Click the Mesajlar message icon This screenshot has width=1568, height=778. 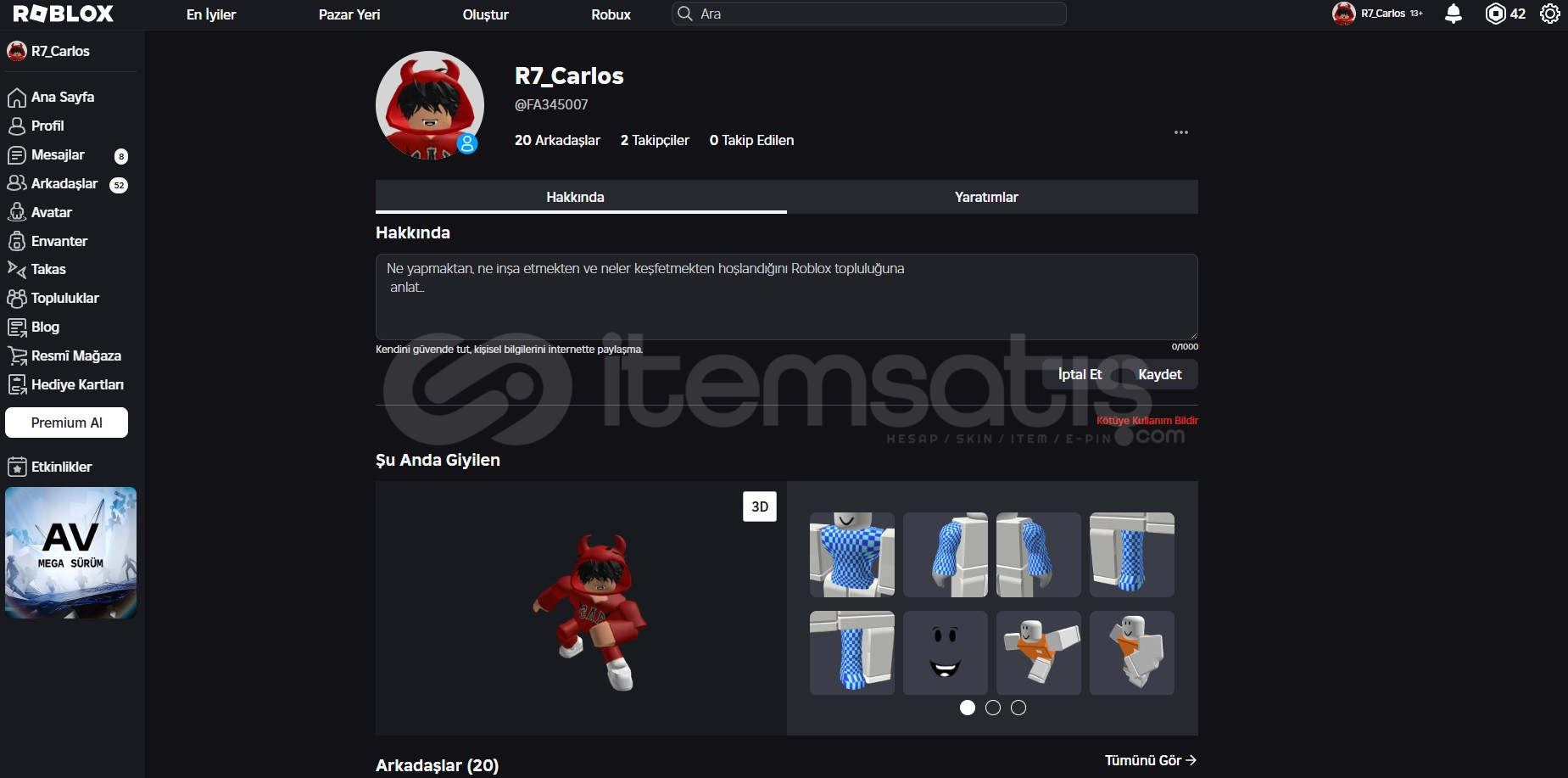pyautogui.click(x=16, y=155)
